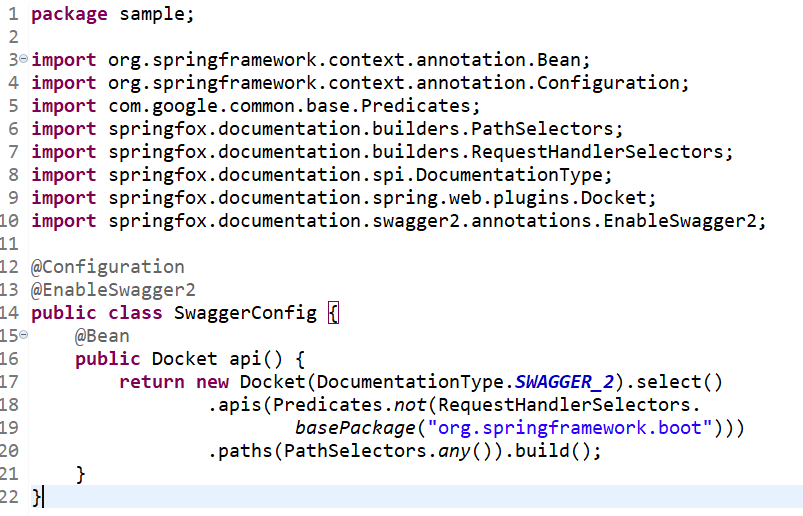This screenshot has height=516, width=803.
Task: Click the closing brace on line 22
Action: (x=36, y=497)
